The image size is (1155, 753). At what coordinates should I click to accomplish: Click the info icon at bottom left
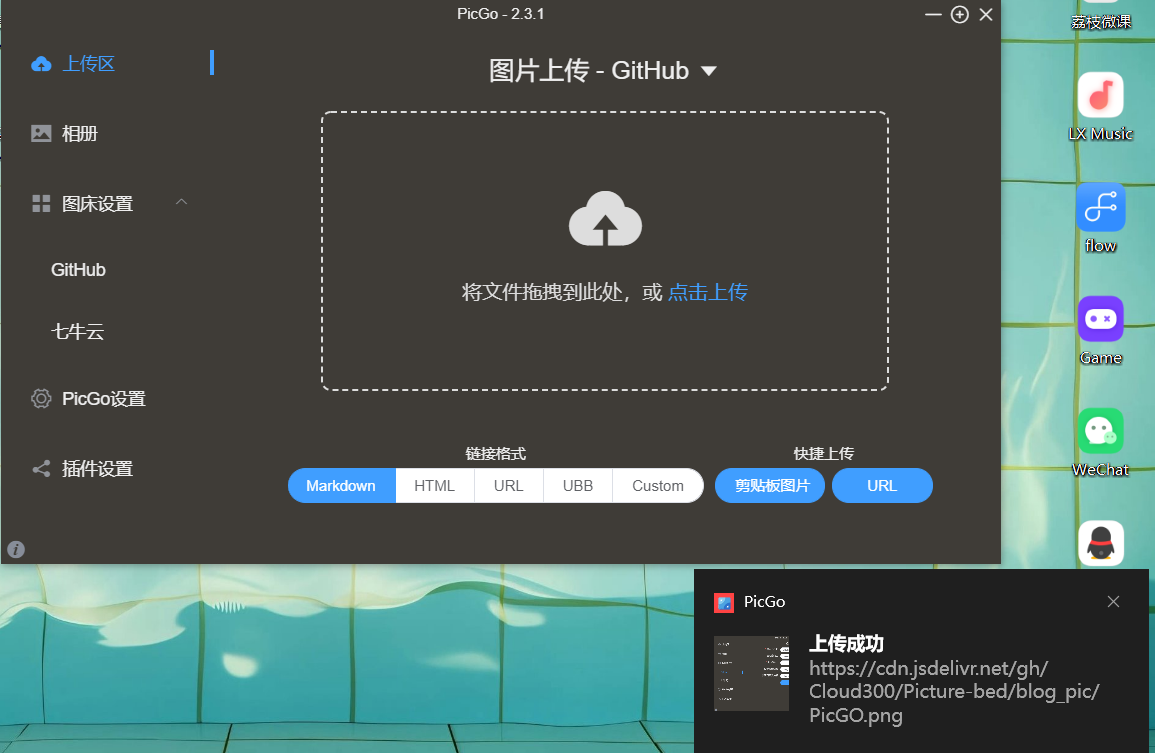point(16,549)
